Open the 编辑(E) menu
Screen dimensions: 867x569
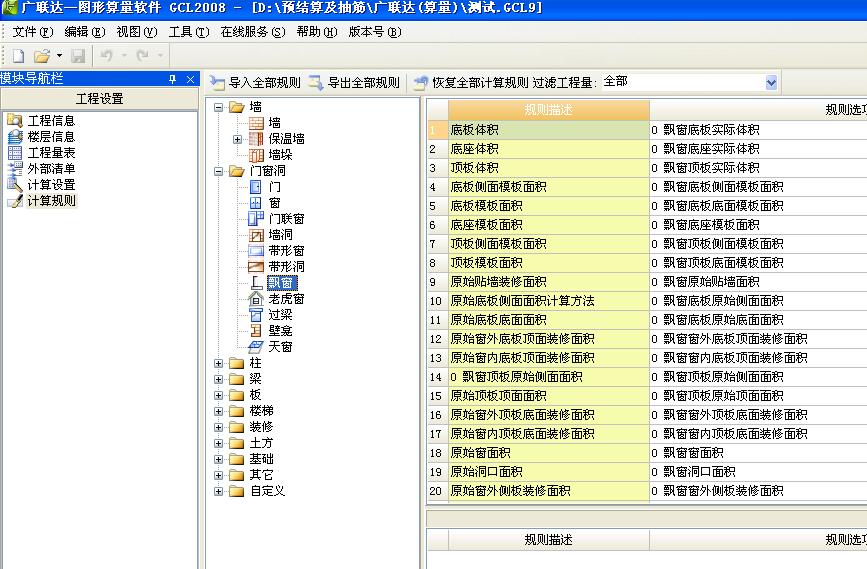85,32
